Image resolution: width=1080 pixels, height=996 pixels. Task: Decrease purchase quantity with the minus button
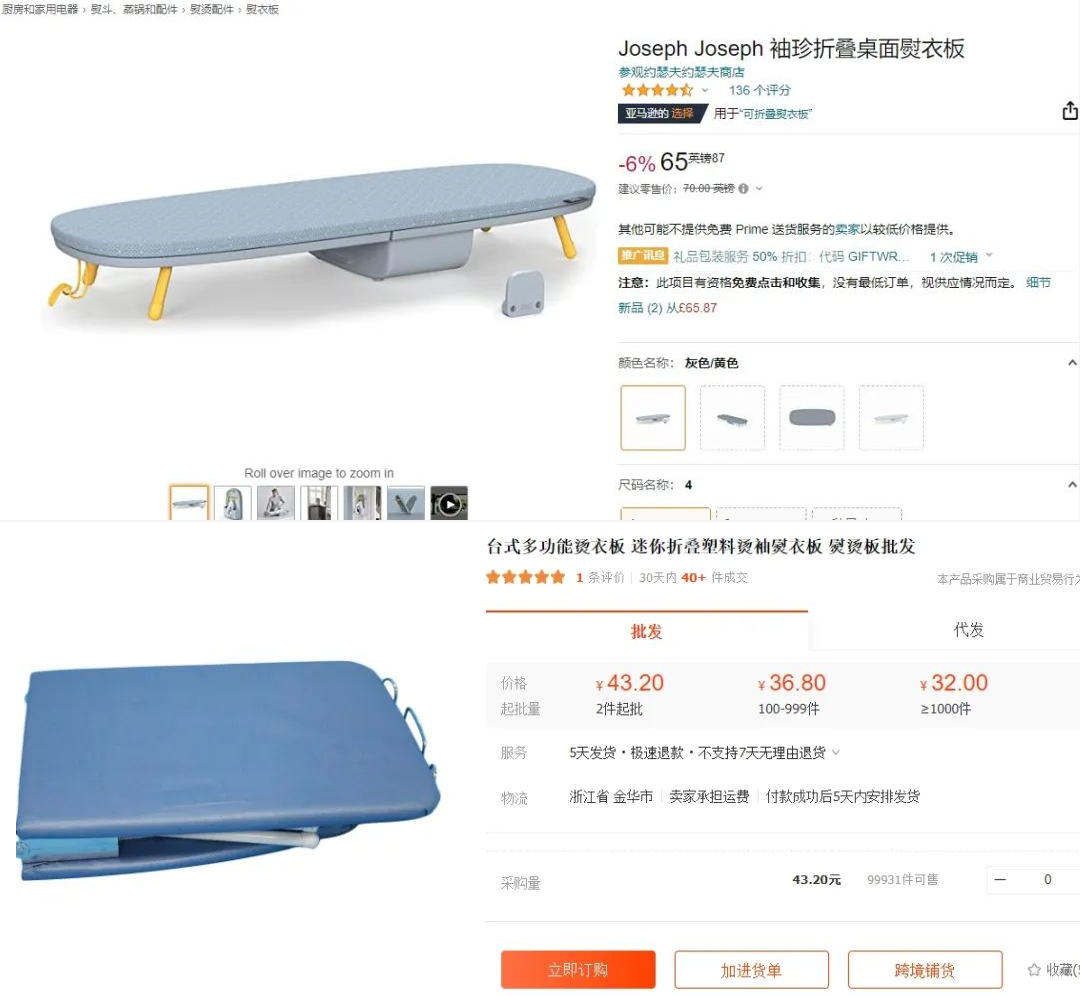point(1001,880)
